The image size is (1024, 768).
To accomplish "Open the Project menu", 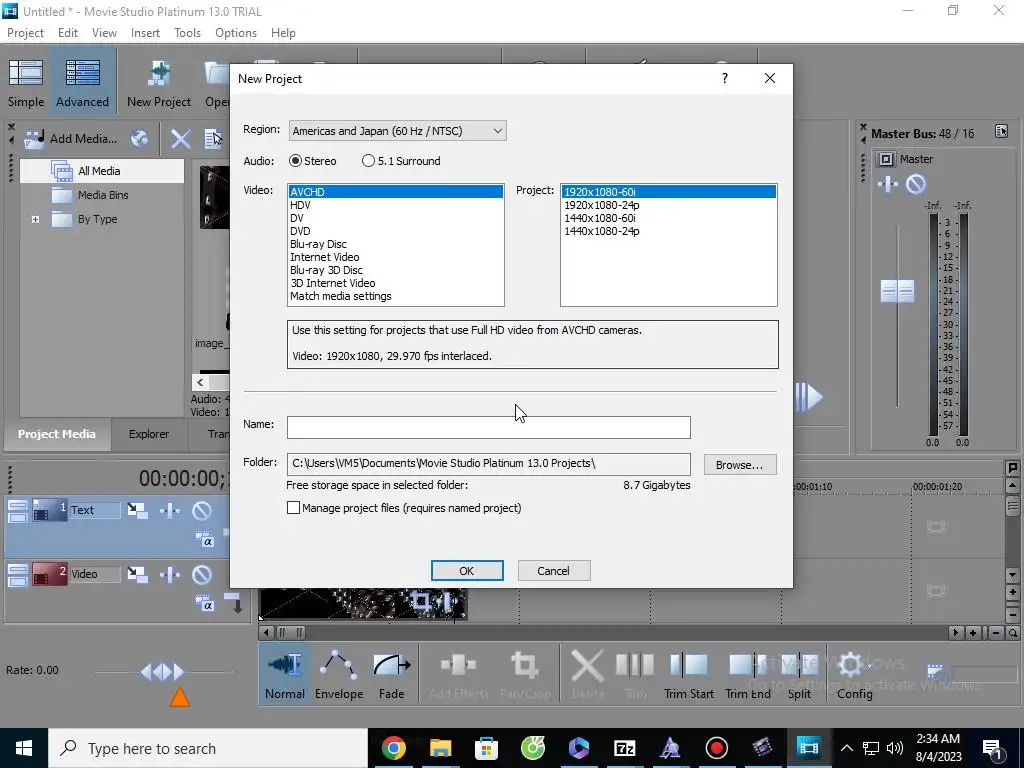I will [25, 33].
